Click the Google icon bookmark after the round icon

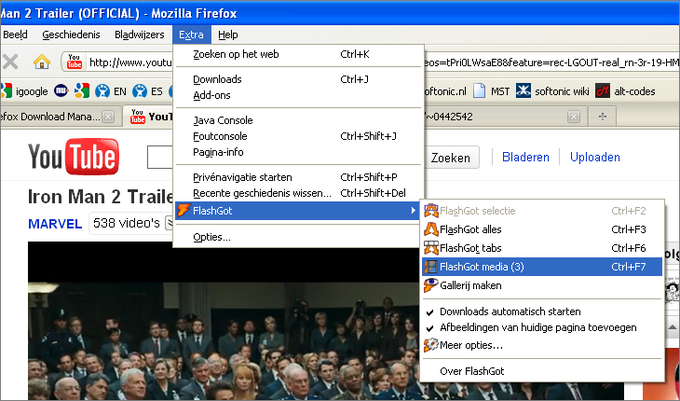click(82, 91)
